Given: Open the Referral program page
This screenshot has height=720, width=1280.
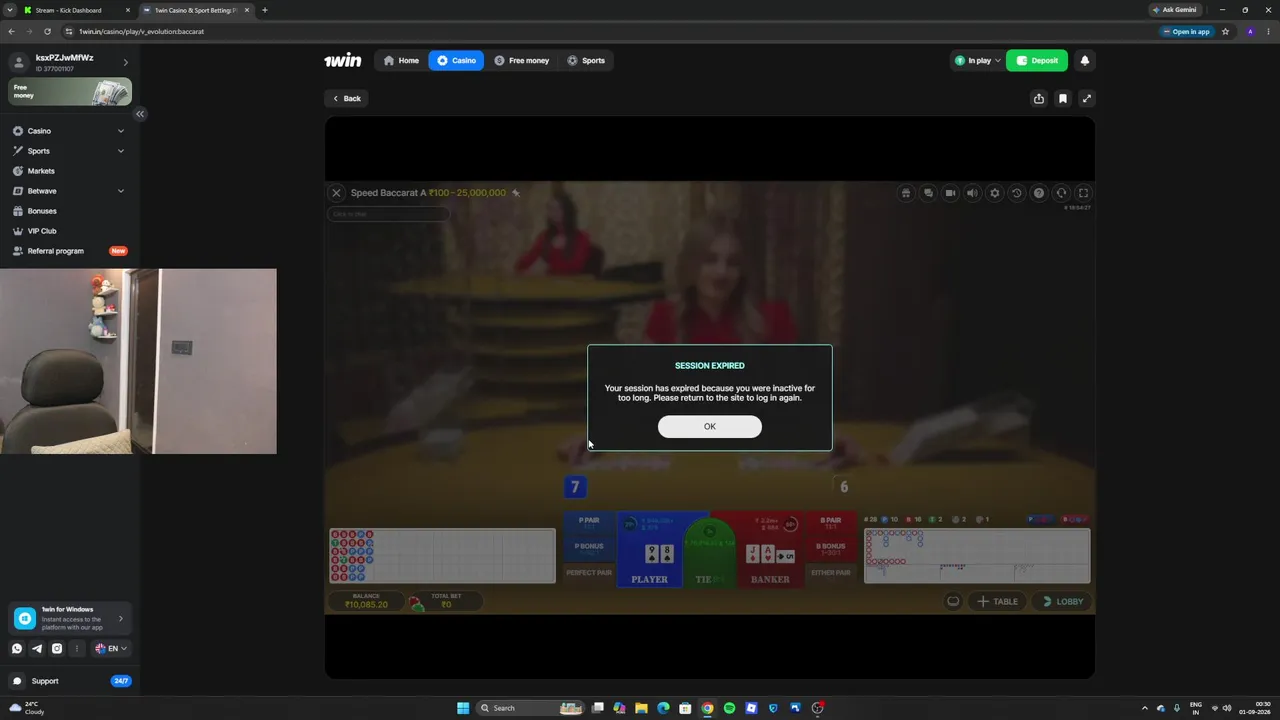Looking at the screenshot, I should pos(69,251).
